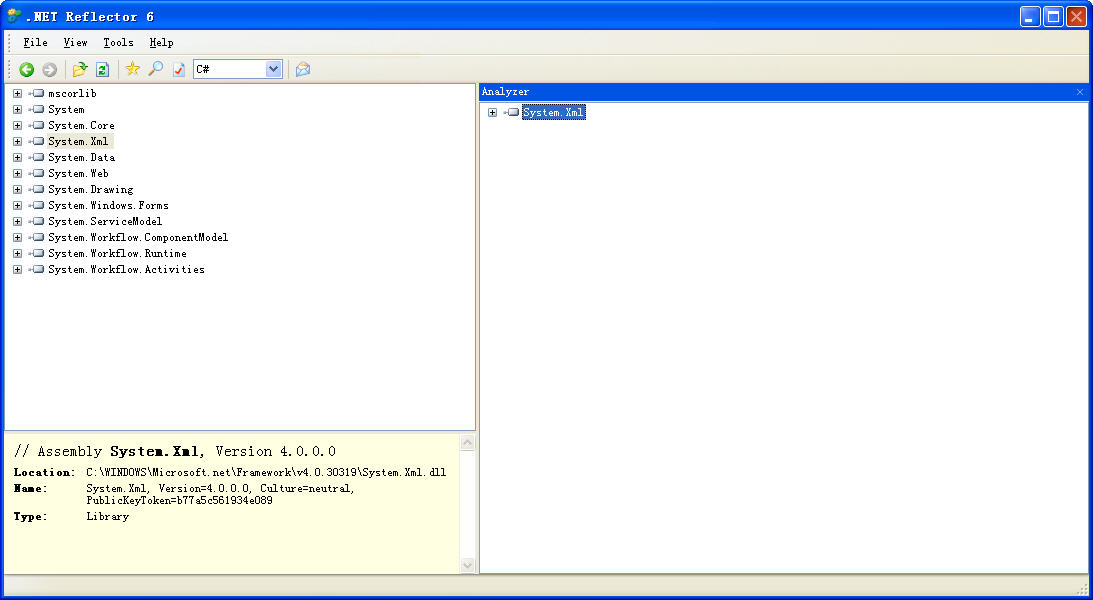Click the Options checklist toolbar icon
Image resolution: width=1093 pixels, height=600 pixels.
(178, 69)
